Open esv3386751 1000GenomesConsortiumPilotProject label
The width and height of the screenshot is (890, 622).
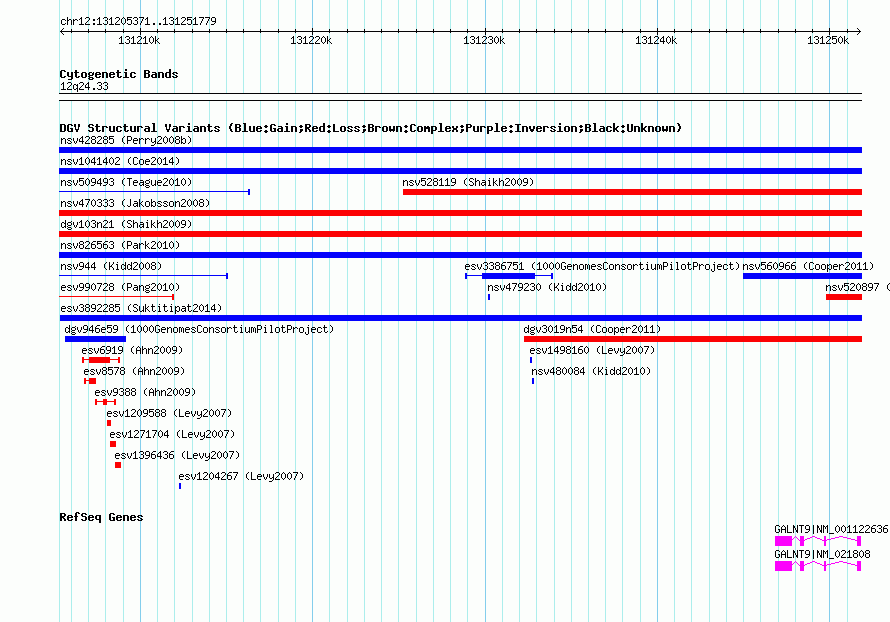coord(602,266)
